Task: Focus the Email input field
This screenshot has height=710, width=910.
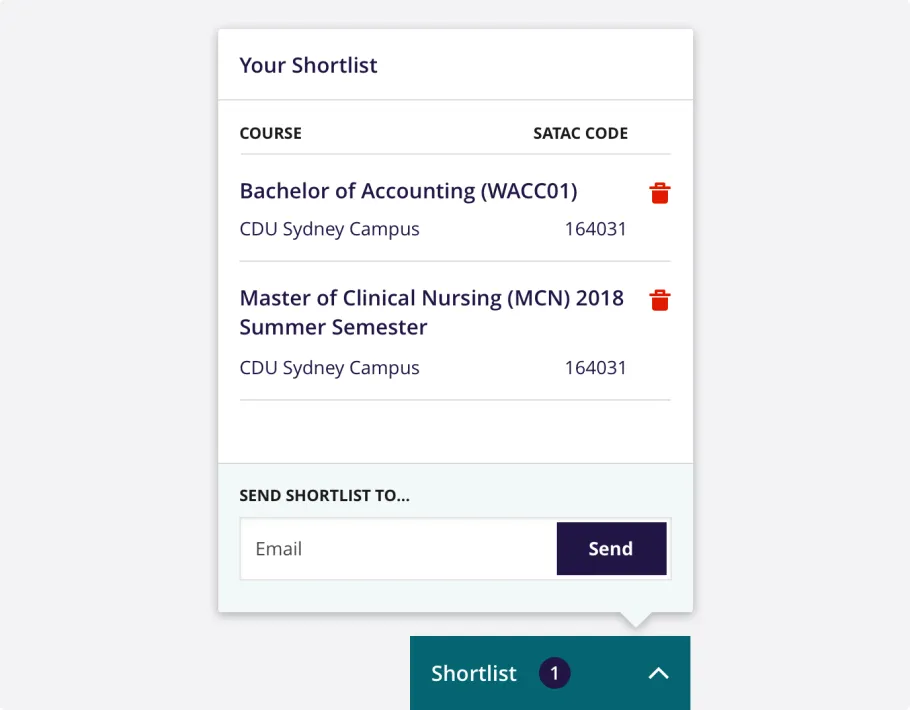Action: tap(398, 548)
